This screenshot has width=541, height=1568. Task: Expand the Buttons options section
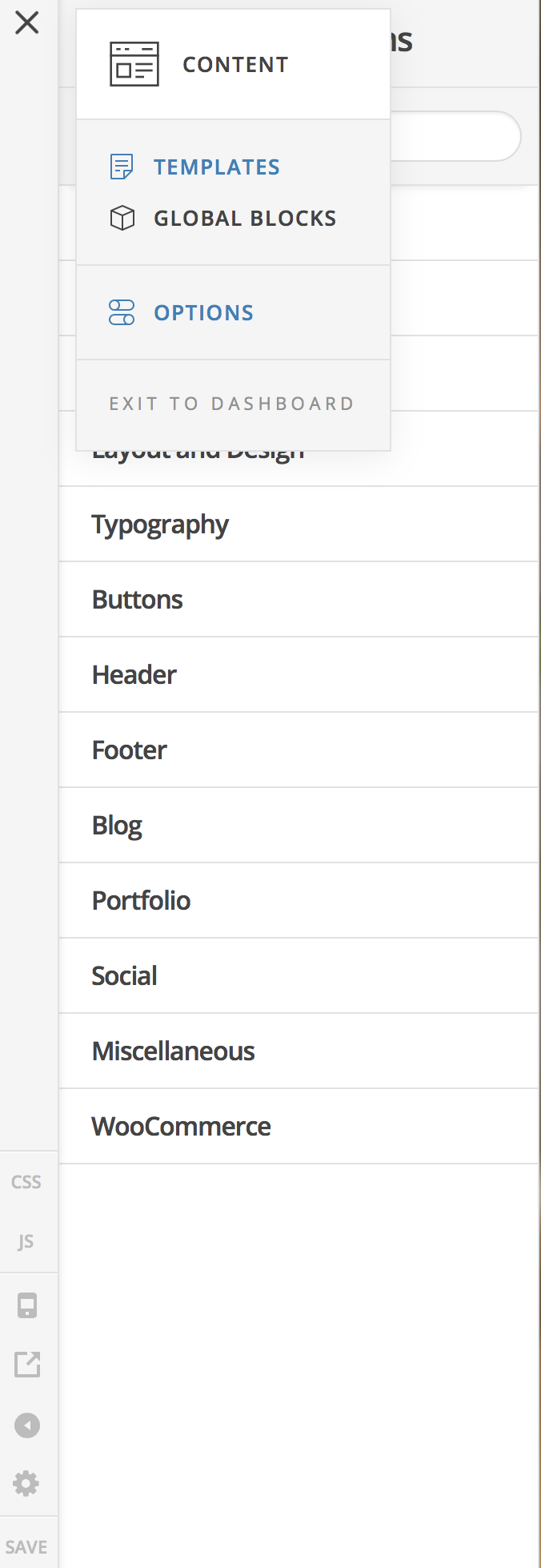(138, 600)
